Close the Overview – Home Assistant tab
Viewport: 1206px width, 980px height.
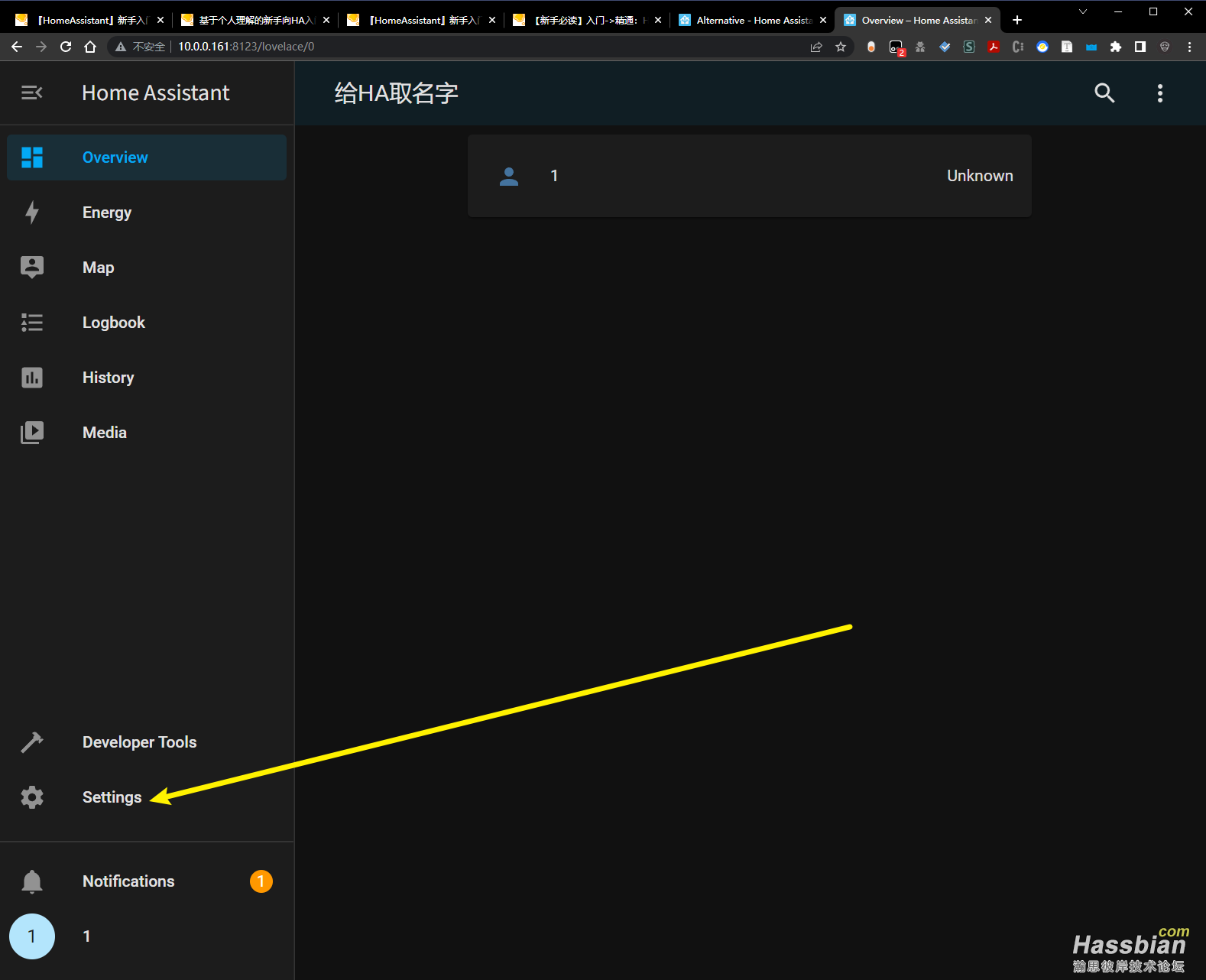coord(988,20)
